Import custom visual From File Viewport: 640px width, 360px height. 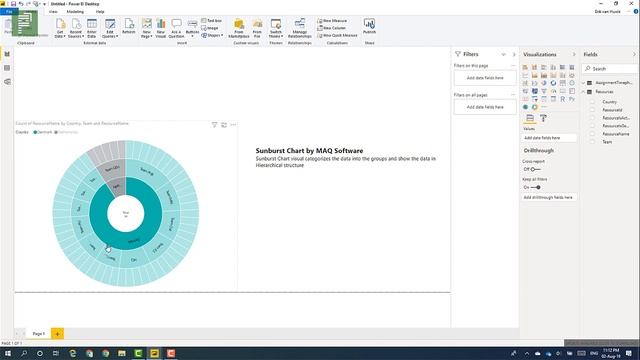pyautogui.click(x=257, y=28)
